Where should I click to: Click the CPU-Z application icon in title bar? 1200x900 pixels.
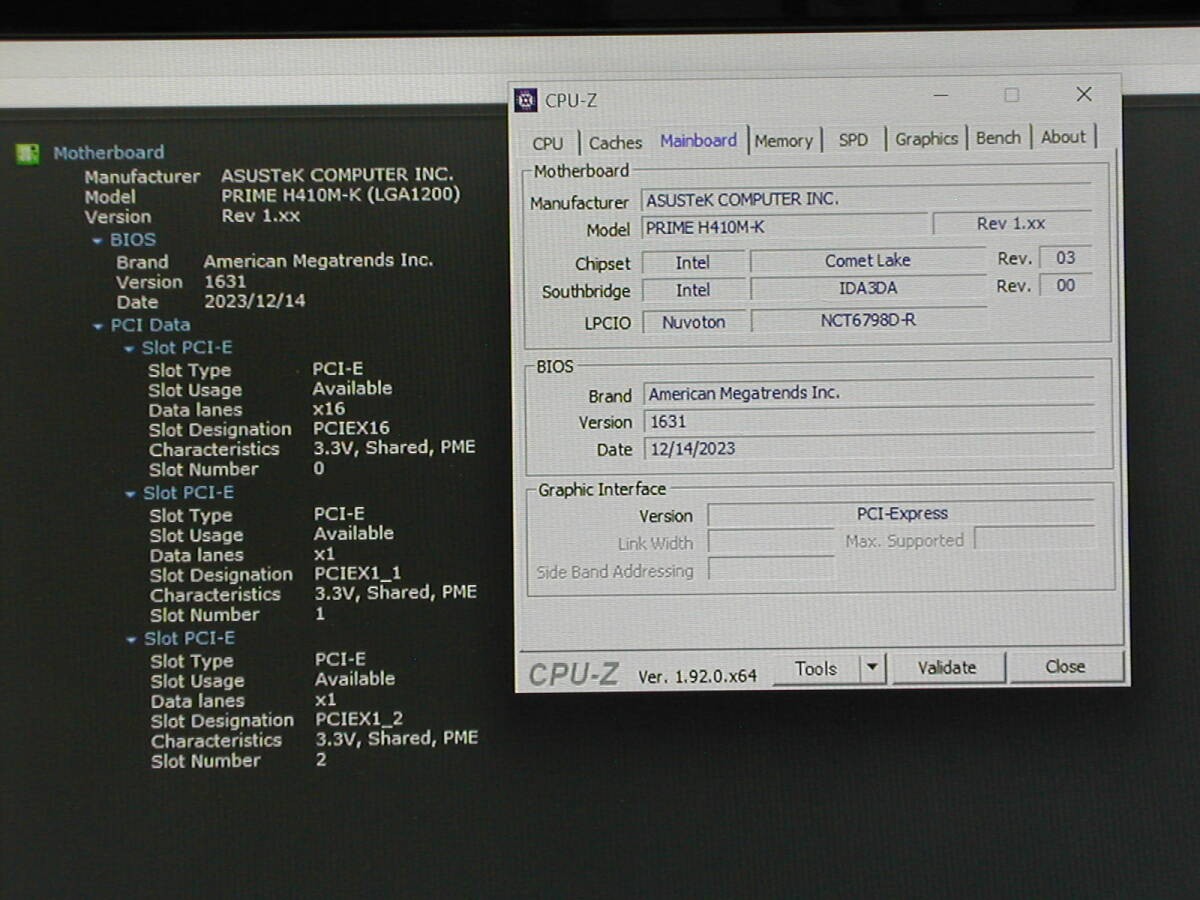tap(526, 100)
